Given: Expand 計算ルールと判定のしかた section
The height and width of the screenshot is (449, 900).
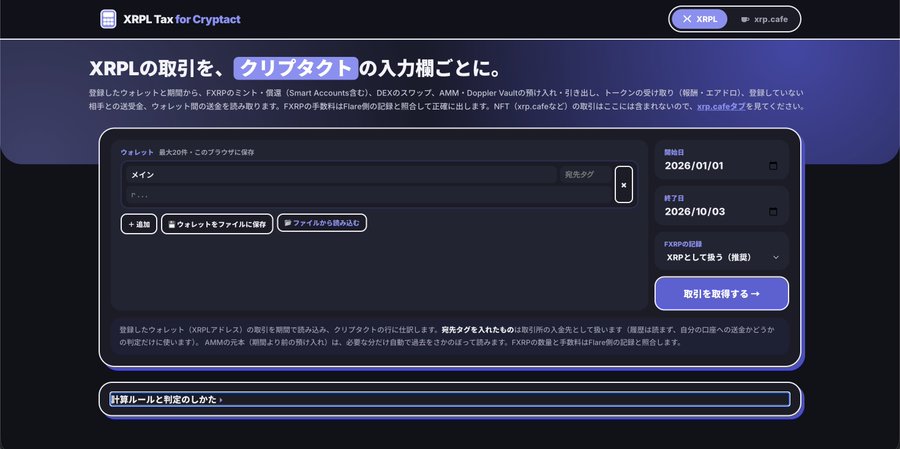Looking at the screenshot, I should 450,399.
